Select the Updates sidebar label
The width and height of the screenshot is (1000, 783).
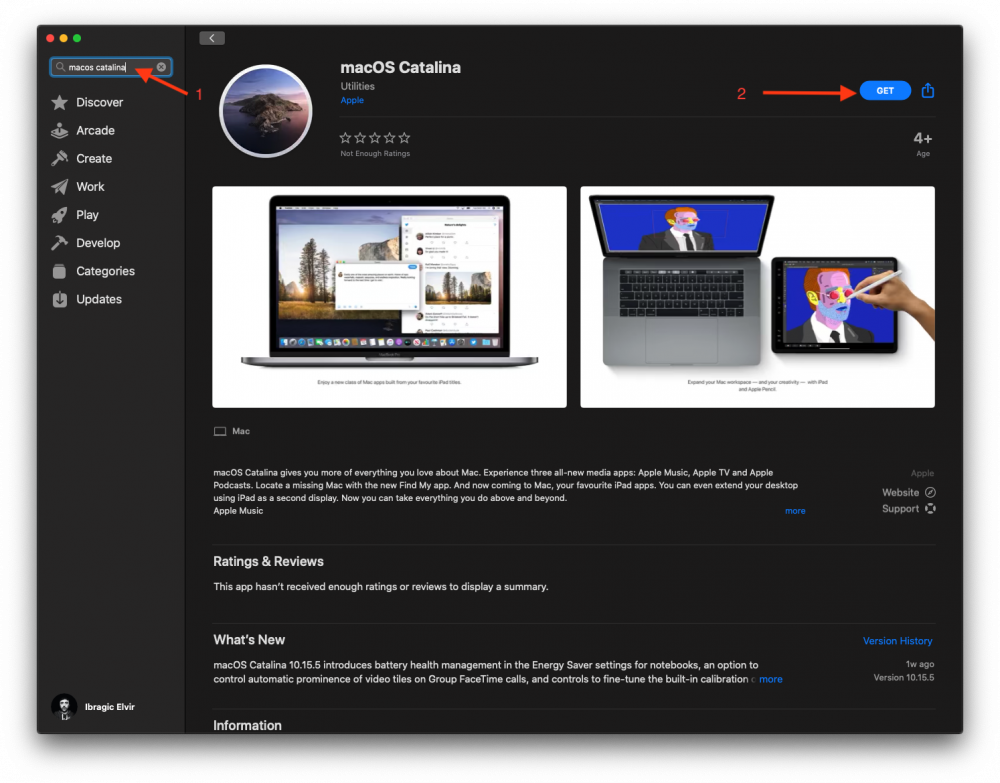coord(99,299)
